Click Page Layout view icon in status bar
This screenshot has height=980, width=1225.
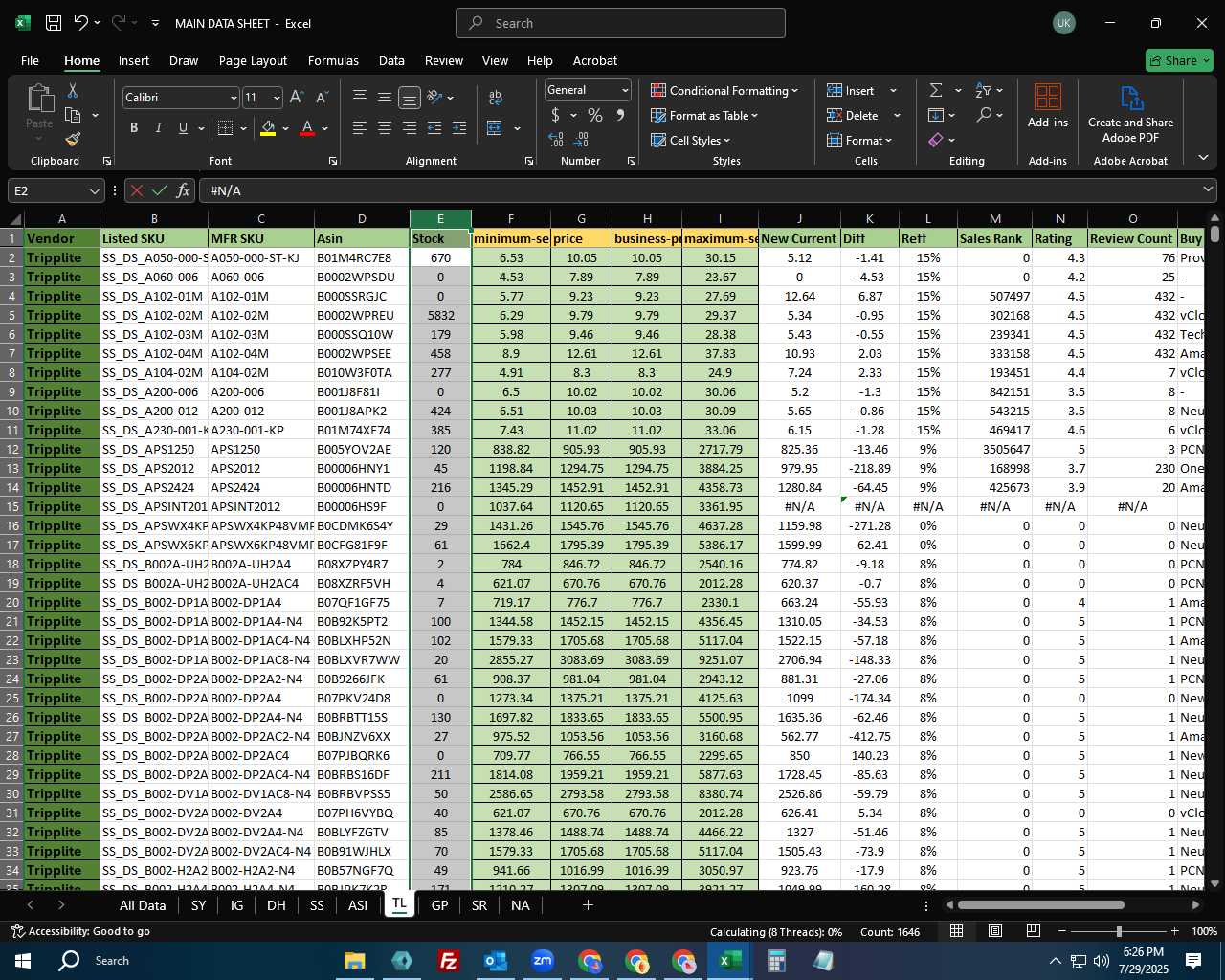coord(995,931)
